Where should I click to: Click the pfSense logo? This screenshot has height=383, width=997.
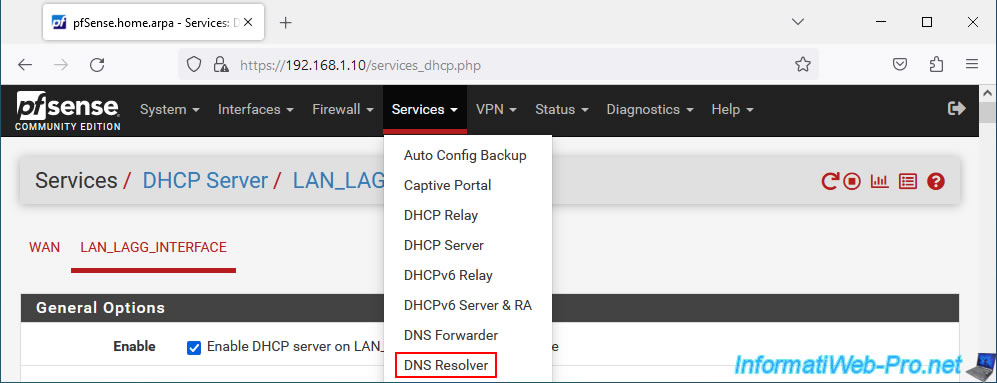(68, 111)
